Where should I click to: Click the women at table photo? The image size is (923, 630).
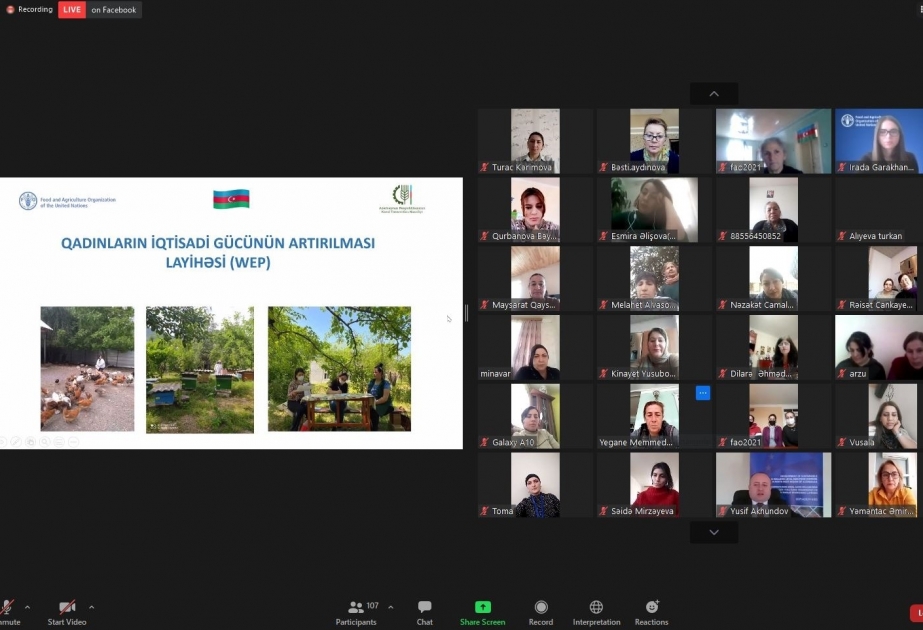pyautogui.click(x=340, y=369)
